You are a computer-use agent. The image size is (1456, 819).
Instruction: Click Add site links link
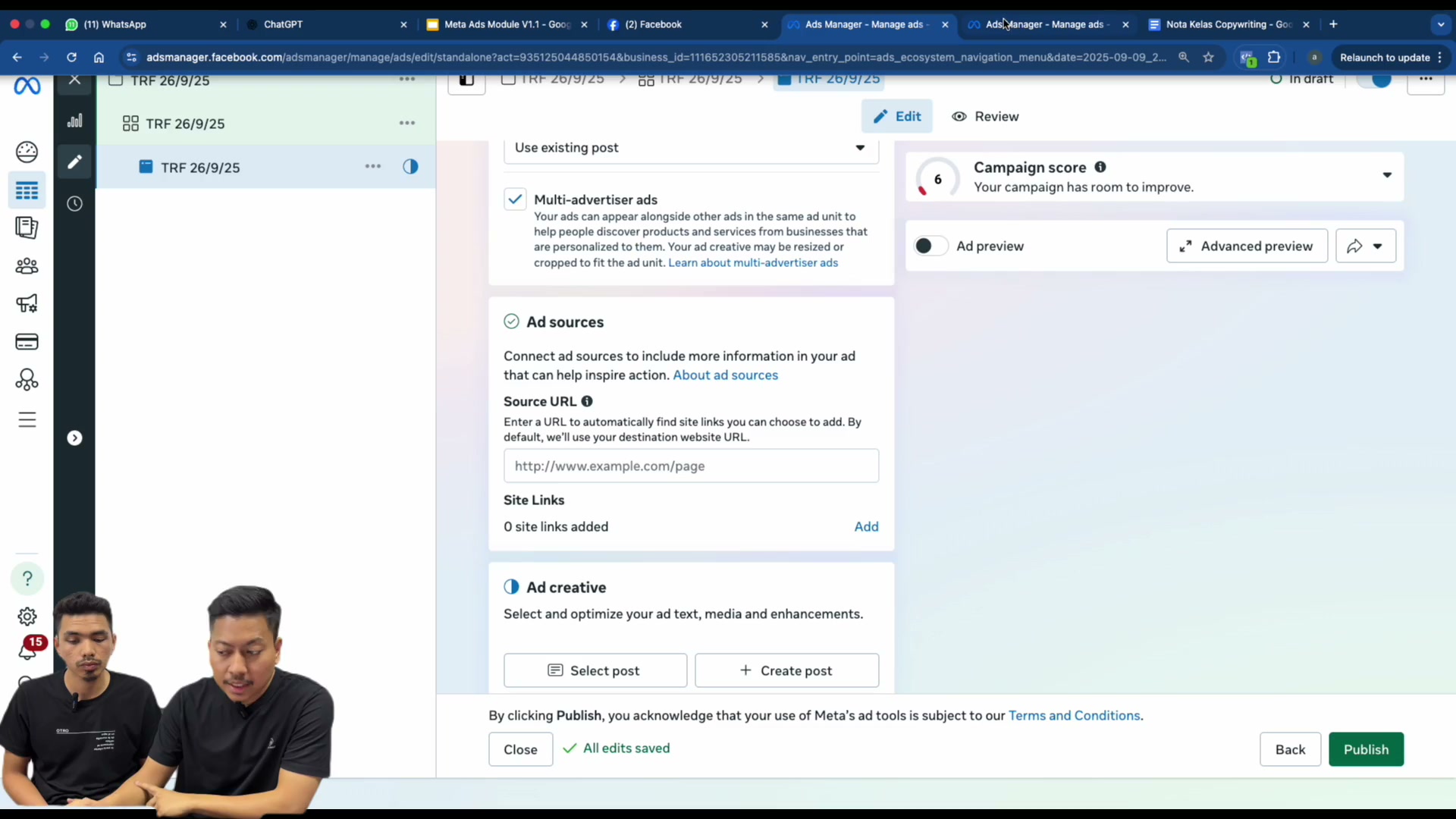click(866, 526)
